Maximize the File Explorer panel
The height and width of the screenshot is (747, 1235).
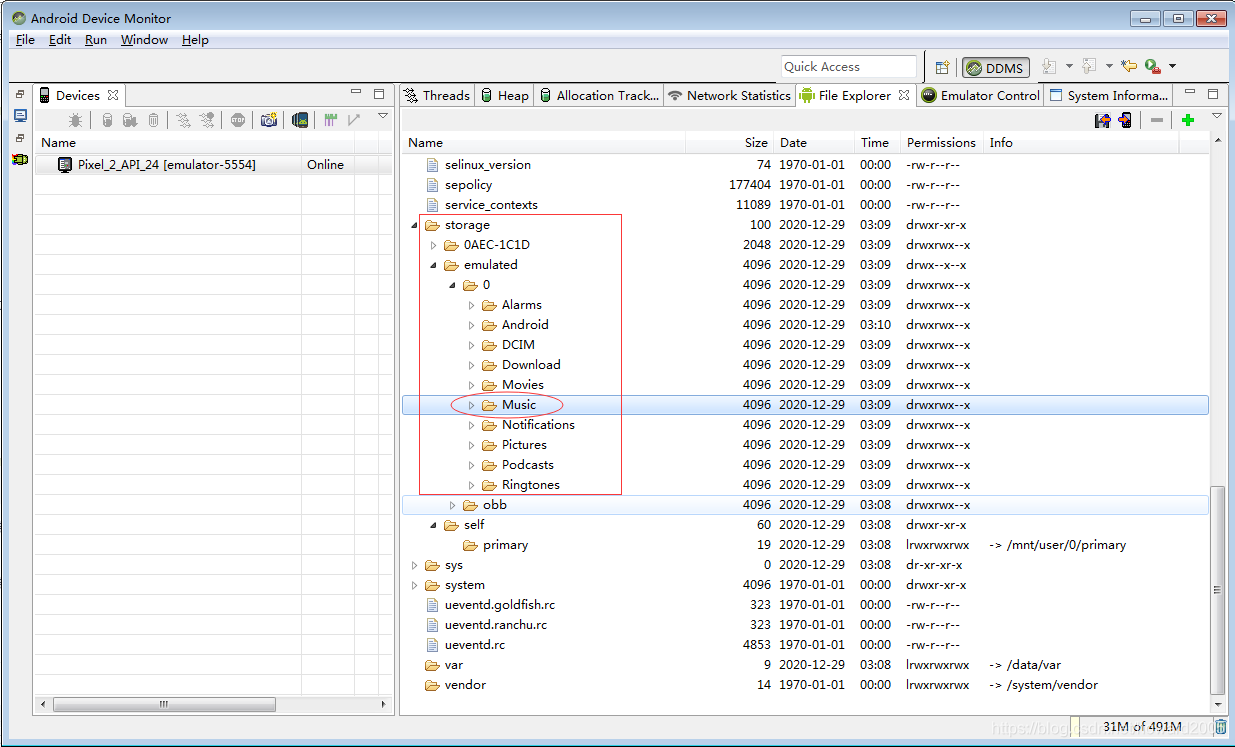click(x=1213, y=93)
